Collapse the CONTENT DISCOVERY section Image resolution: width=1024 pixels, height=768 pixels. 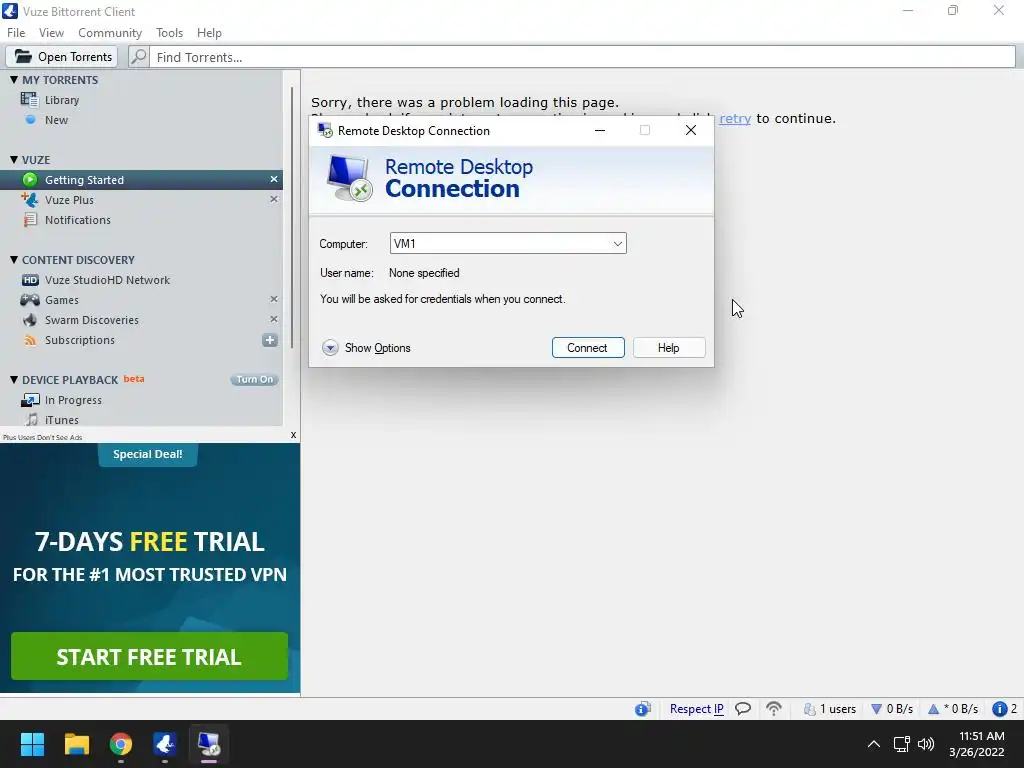click(x=14, y=260)
